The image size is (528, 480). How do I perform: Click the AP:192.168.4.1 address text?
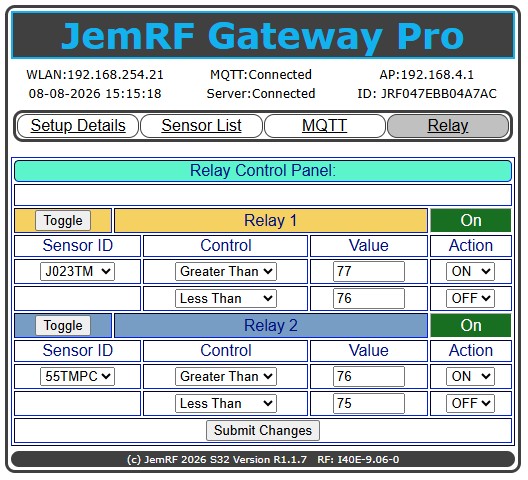tap(427, 74)
